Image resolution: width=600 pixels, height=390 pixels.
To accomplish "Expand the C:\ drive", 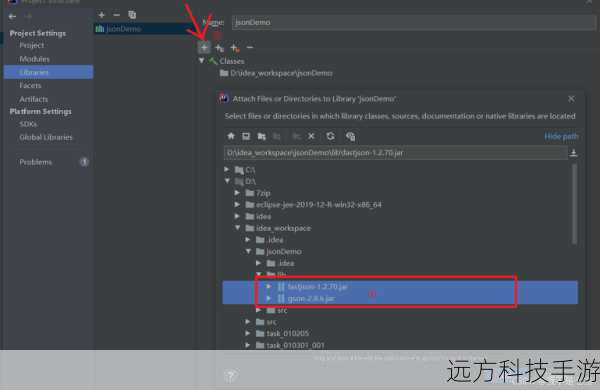I will pos(227,169).
